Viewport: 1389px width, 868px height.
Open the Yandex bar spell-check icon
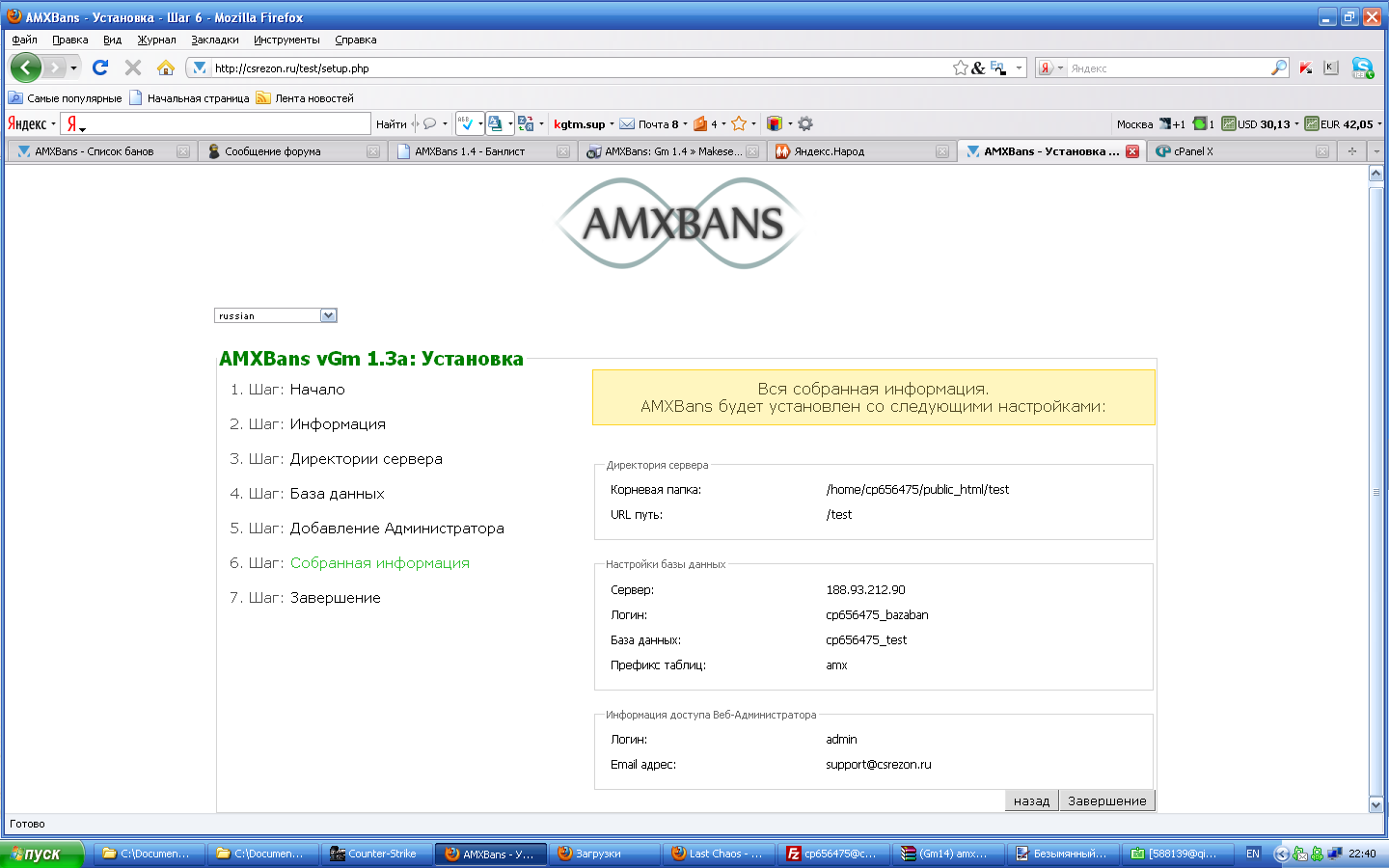coord(465,123)
